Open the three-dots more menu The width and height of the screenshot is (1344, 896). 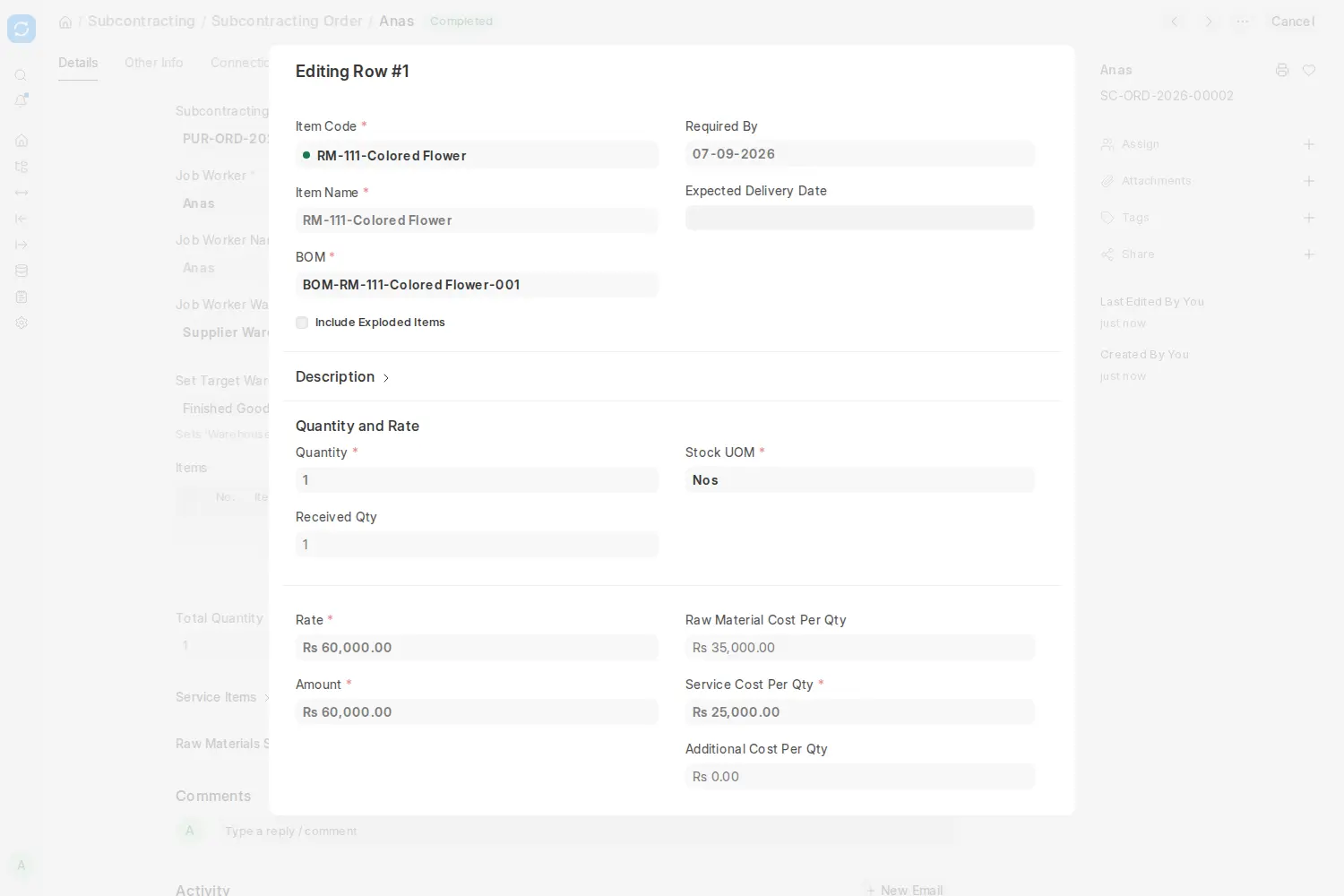click(x=1243, y=22)
